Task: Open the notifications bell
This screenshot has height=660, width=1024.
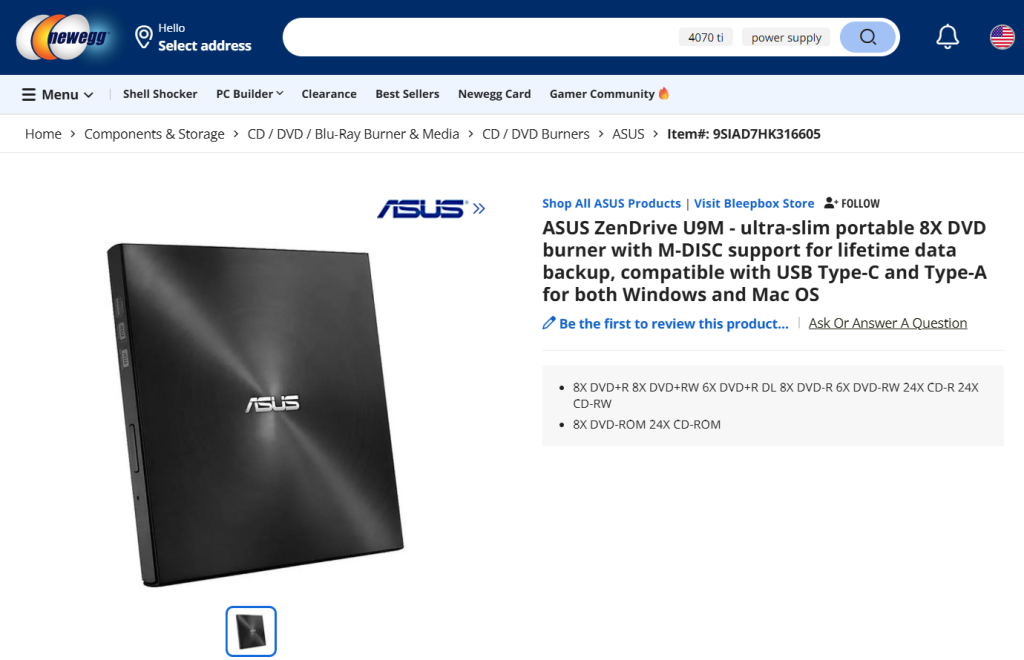Action: pyautogui.click(x=947, y=37)
